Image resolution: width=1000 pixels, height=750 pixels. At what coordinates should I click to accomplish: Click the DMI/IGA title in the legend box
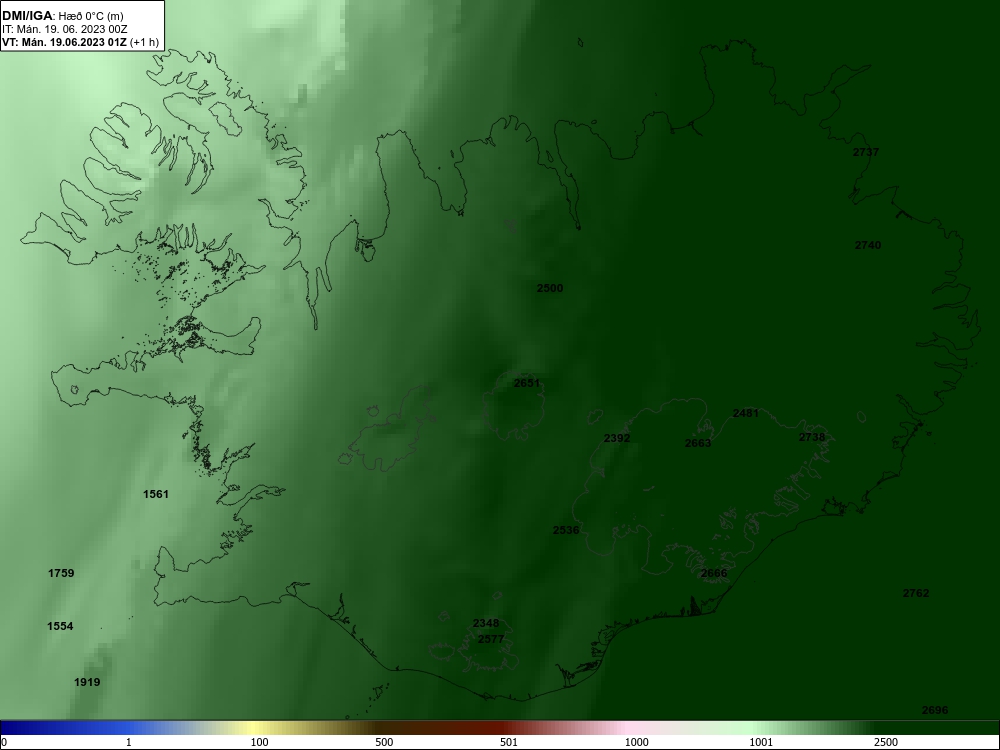point(27,16)
